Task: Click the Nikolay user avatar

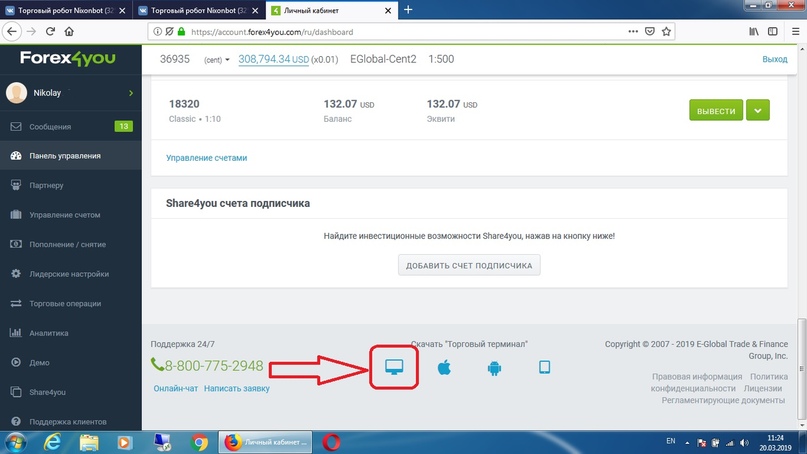Action: (16, 93)
